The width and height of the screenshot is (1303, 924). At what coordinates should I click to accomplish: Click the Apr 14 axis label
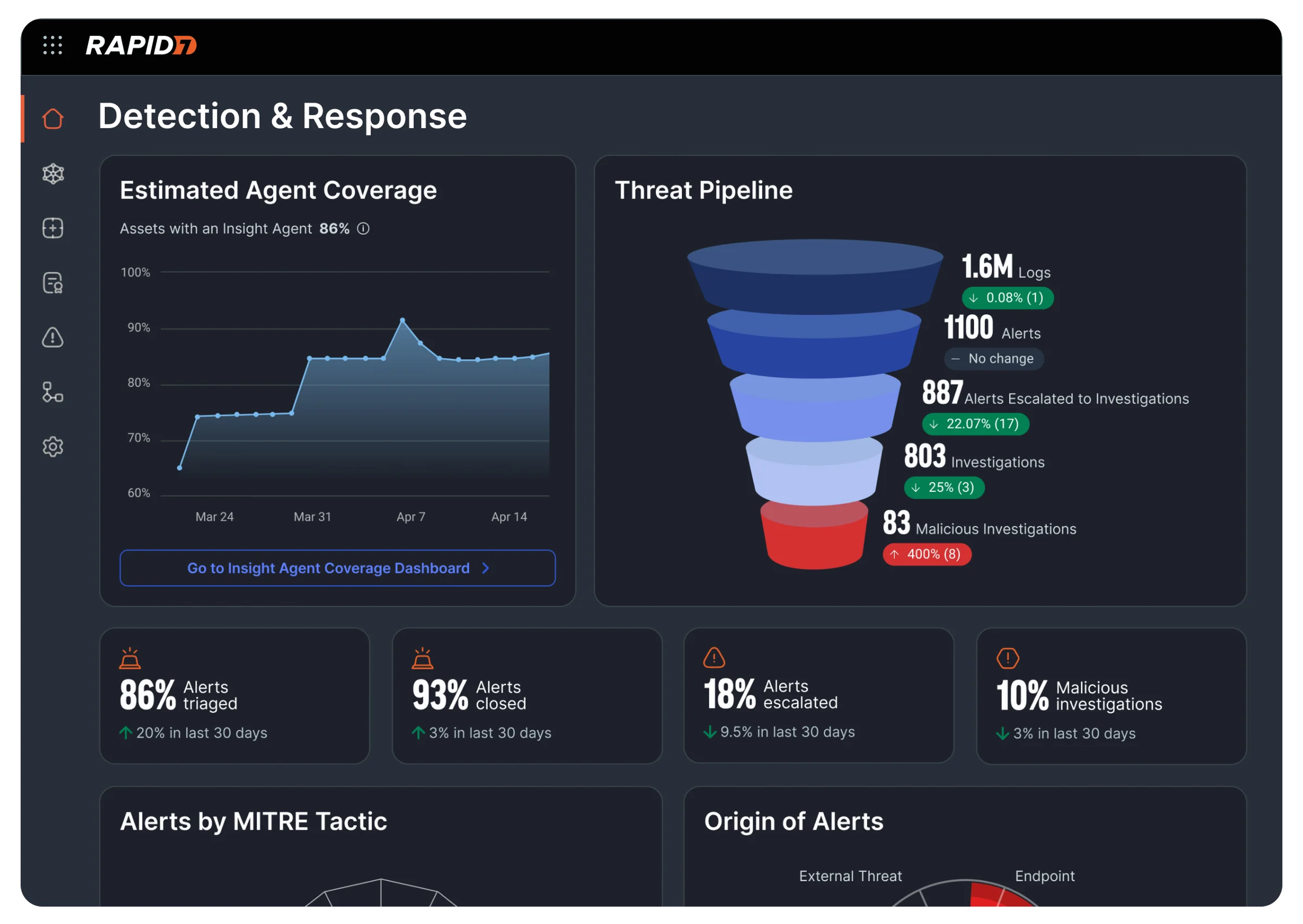[509, 516]
